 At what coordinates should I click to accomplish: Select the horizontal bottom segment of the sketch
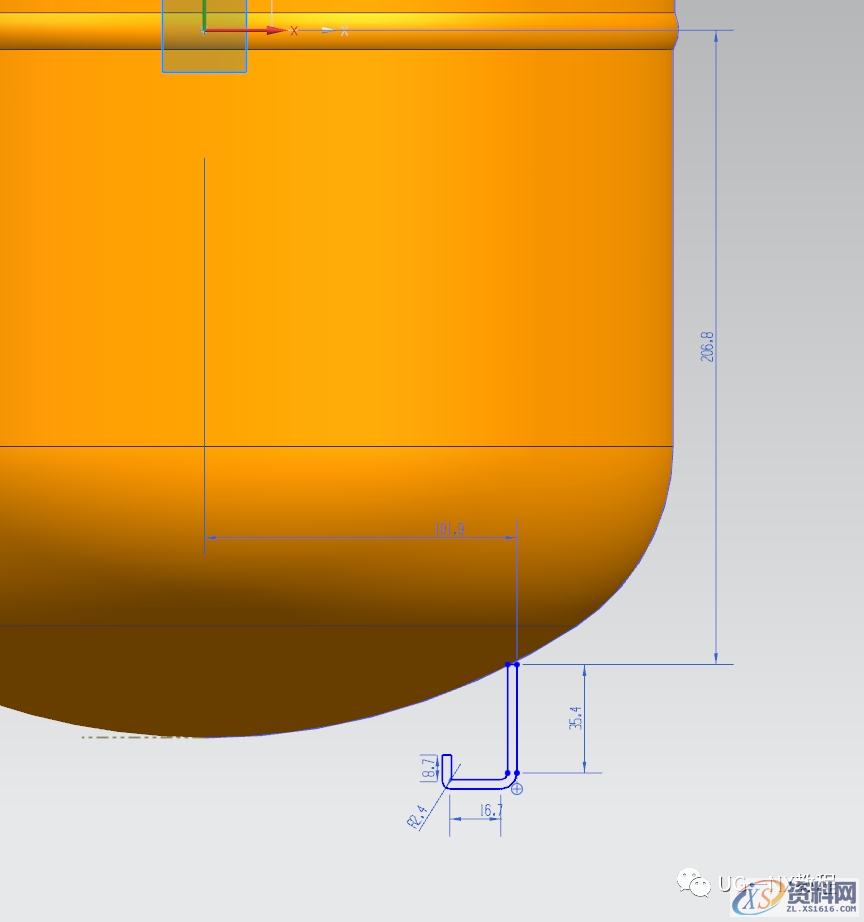tap(477, 783)
